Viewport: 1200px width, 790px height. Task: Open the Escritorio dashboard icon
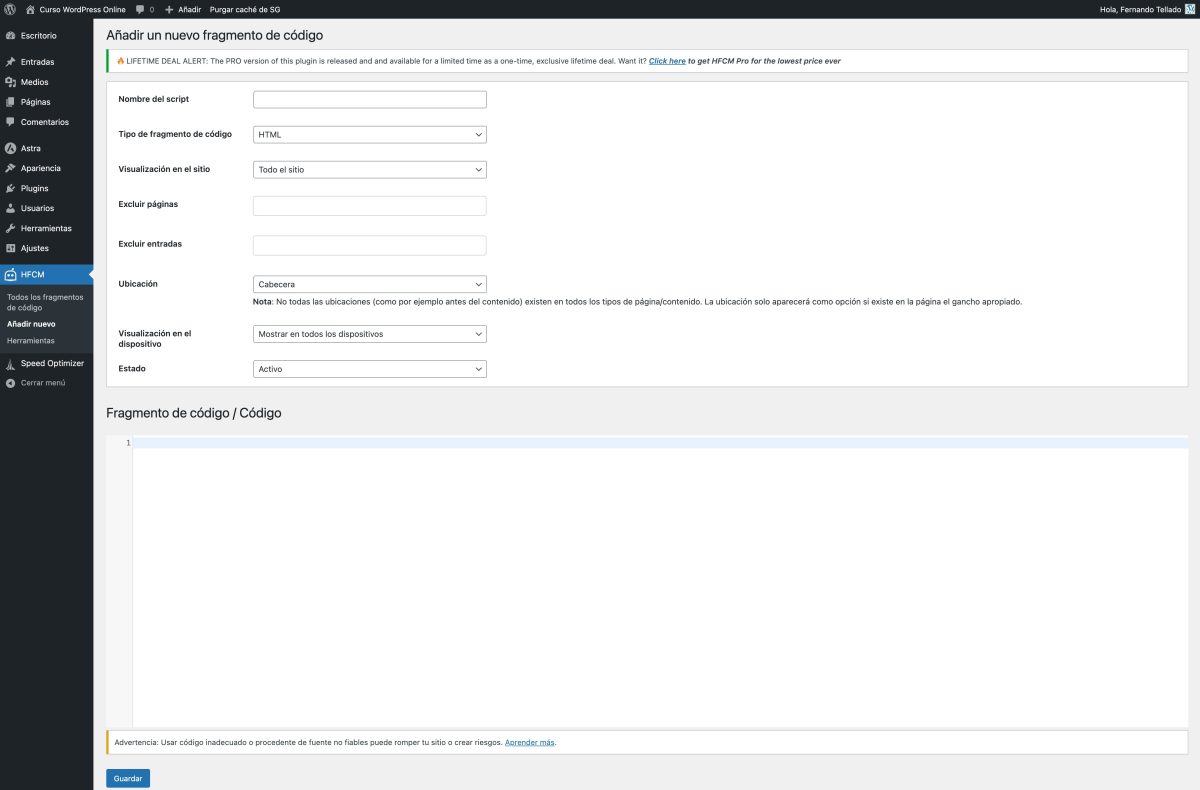[12, 35]
